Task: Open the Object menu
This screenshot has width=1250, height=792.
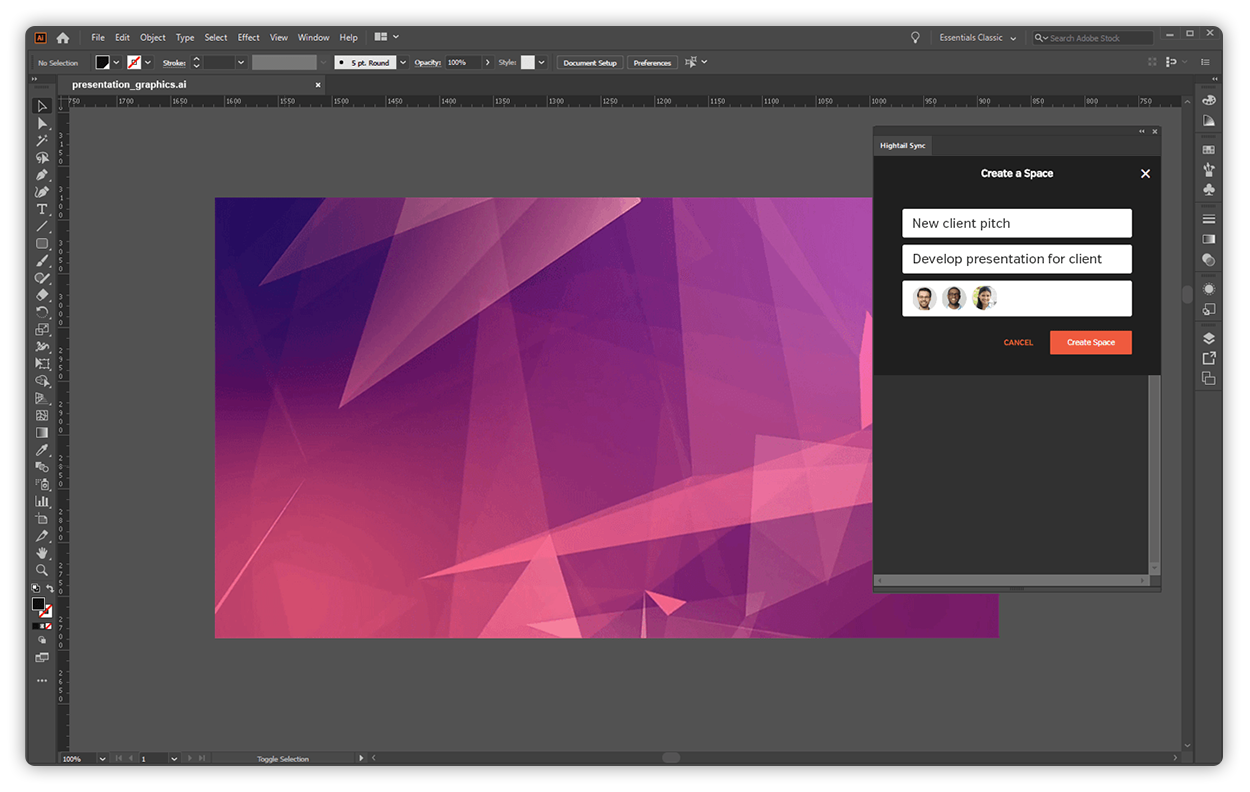Action: (x=152, y=37)
